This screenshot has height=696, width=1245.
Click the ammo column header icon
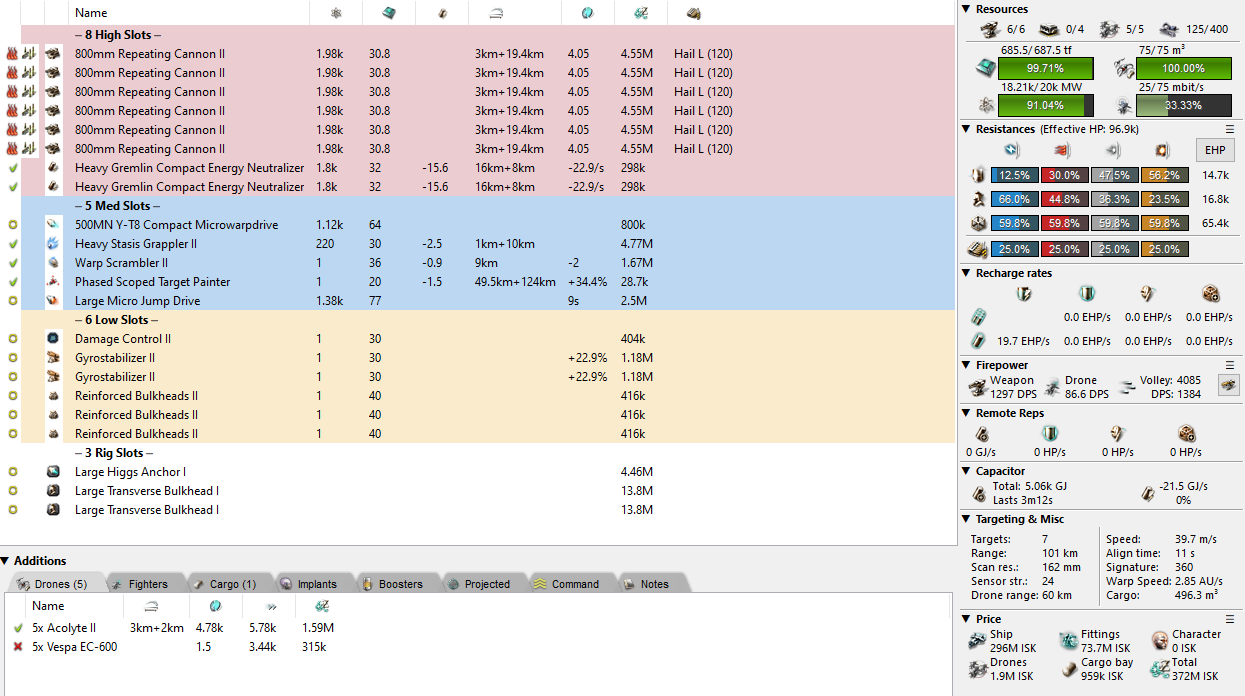pyautogui.click(x=694, y=13)
